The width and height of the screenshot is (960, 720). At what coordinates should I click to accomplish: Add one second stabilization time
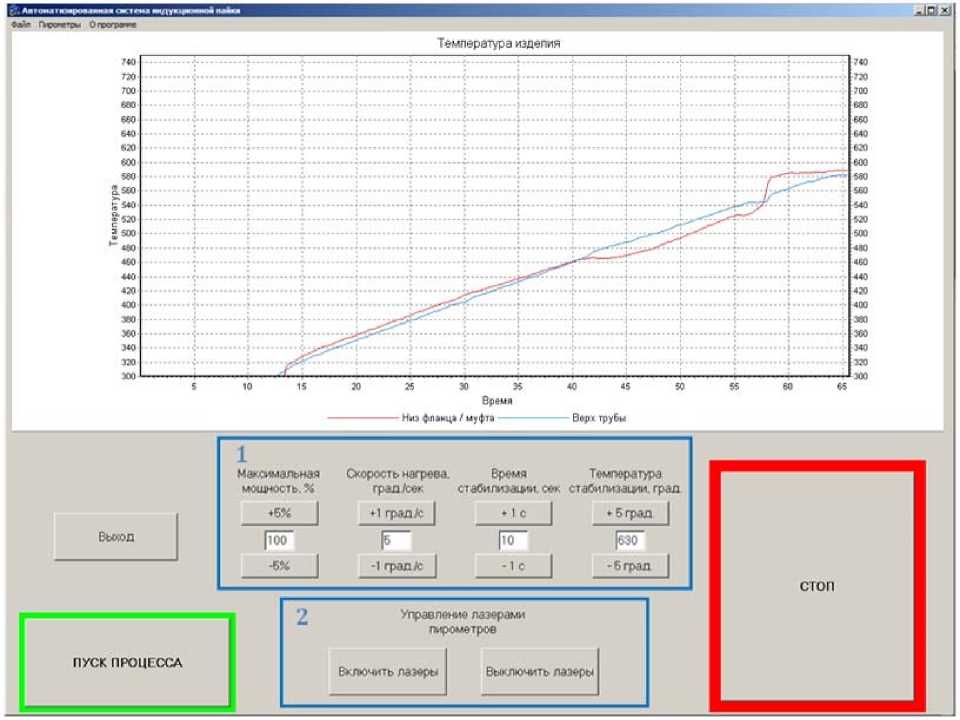513,513
